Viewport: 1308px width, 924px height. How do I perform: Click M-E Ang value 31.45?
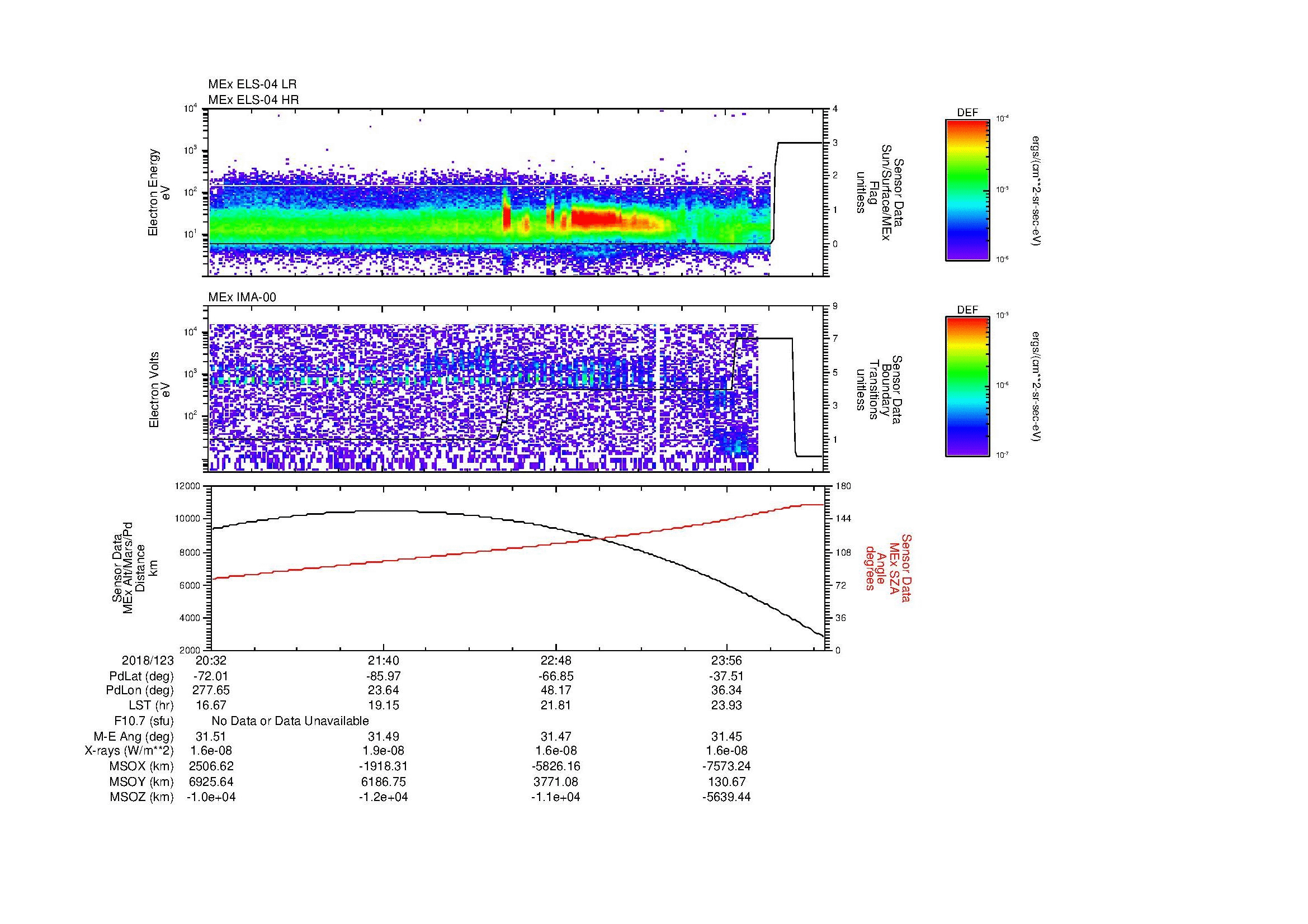[727, 736]
